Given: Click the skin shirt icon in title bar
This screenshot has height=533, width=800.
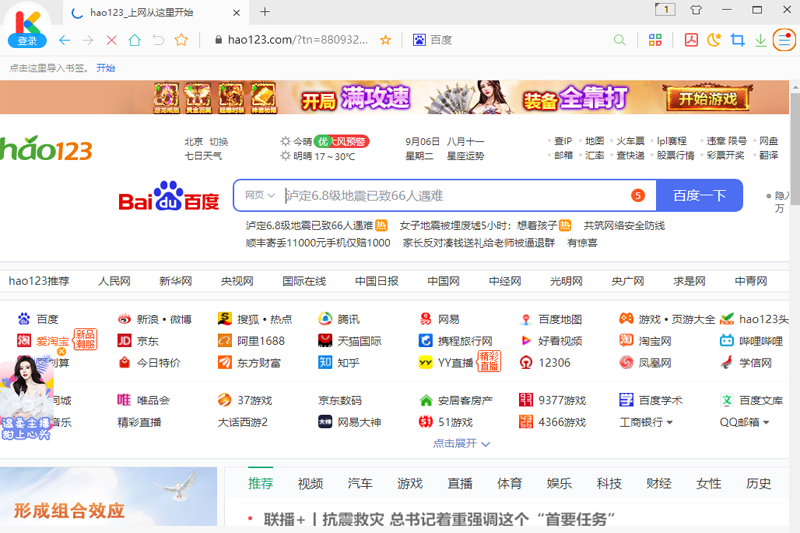Looking at the screenshot, I should click(696, 11).
